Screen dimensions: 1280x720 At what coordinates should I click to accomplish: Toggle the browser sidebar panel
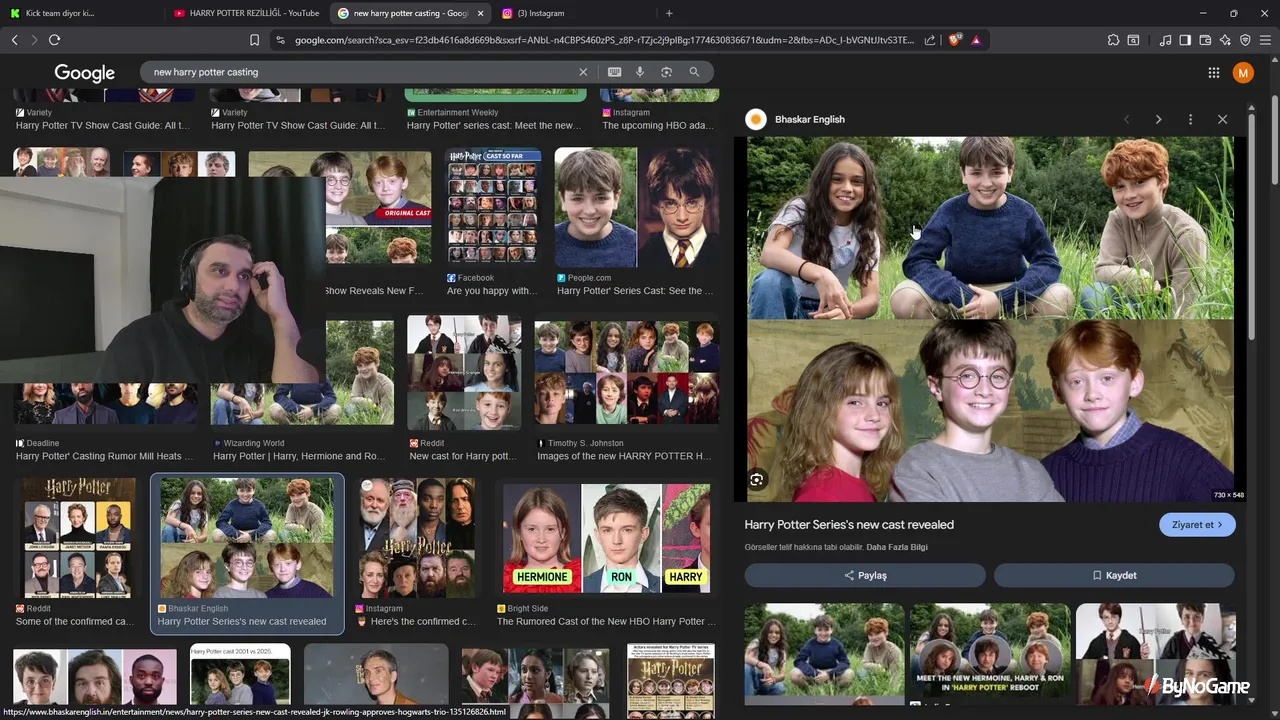tap(1185, 40)
